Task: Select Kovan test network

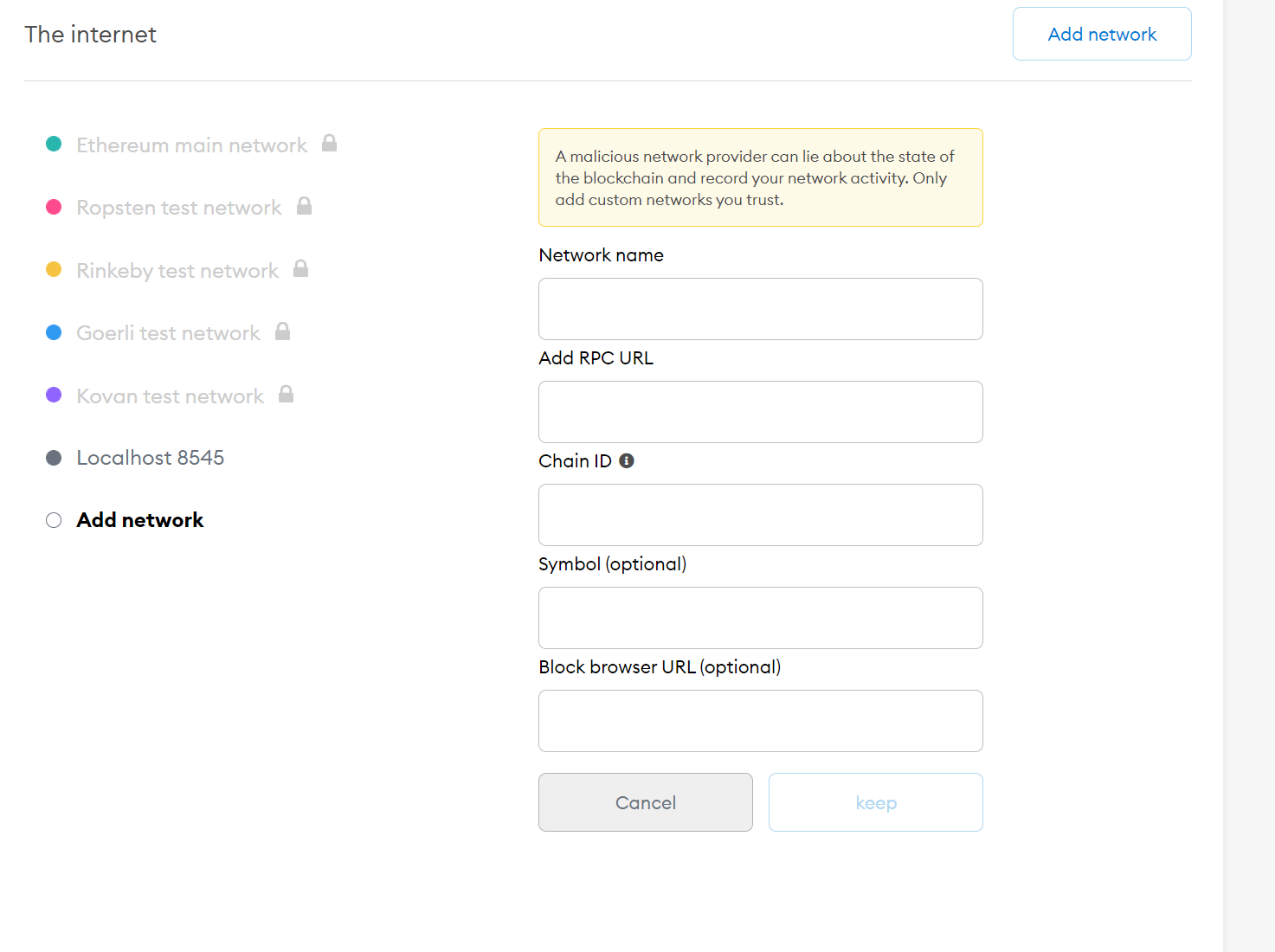Action: point(170,396)
